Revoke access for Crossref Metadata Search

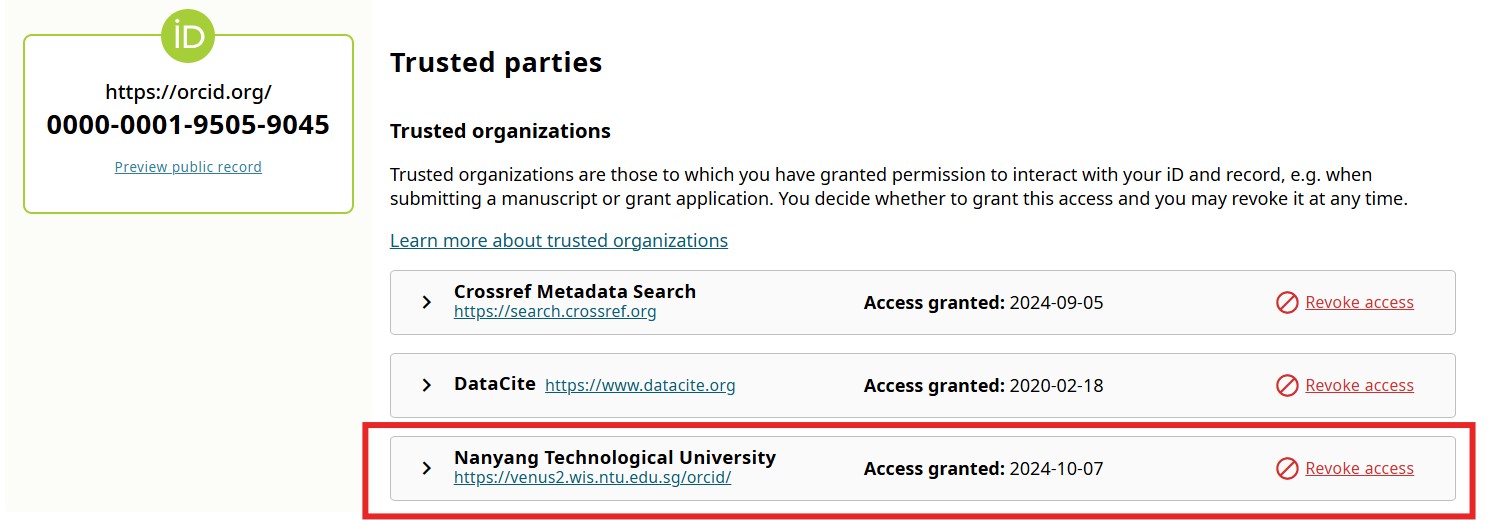coord(1359,302)
